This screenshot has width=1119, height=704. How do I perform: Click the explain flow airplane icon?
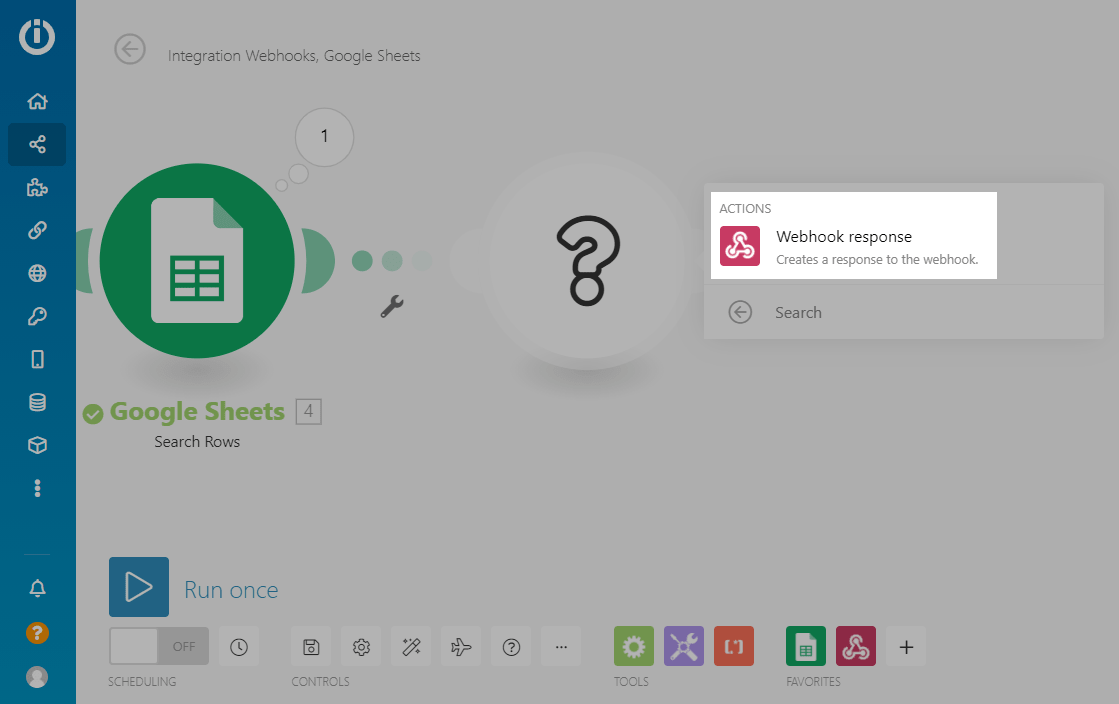(461, 647)
